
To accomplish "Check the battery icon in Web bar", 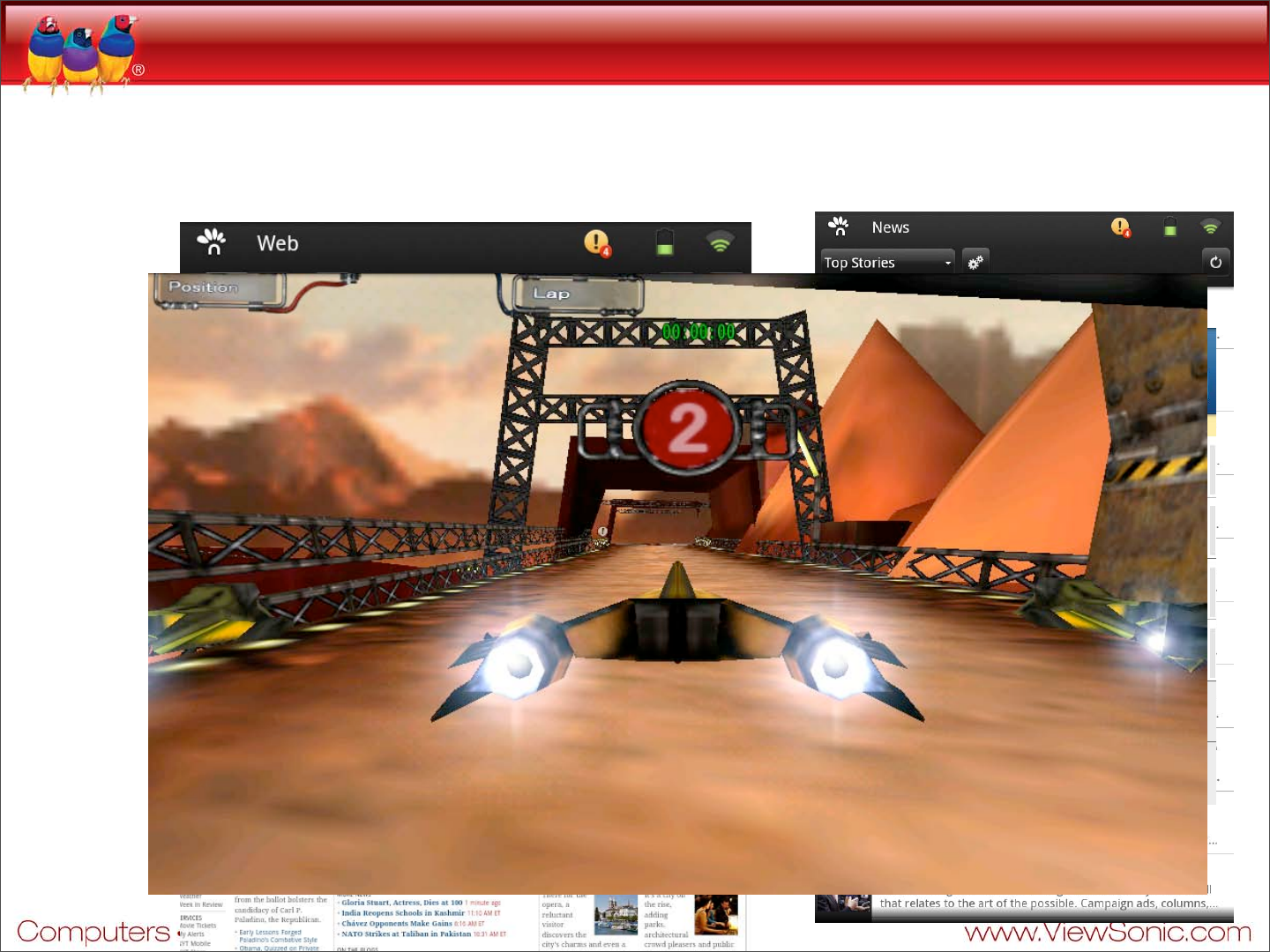I will tap(665, 242).
